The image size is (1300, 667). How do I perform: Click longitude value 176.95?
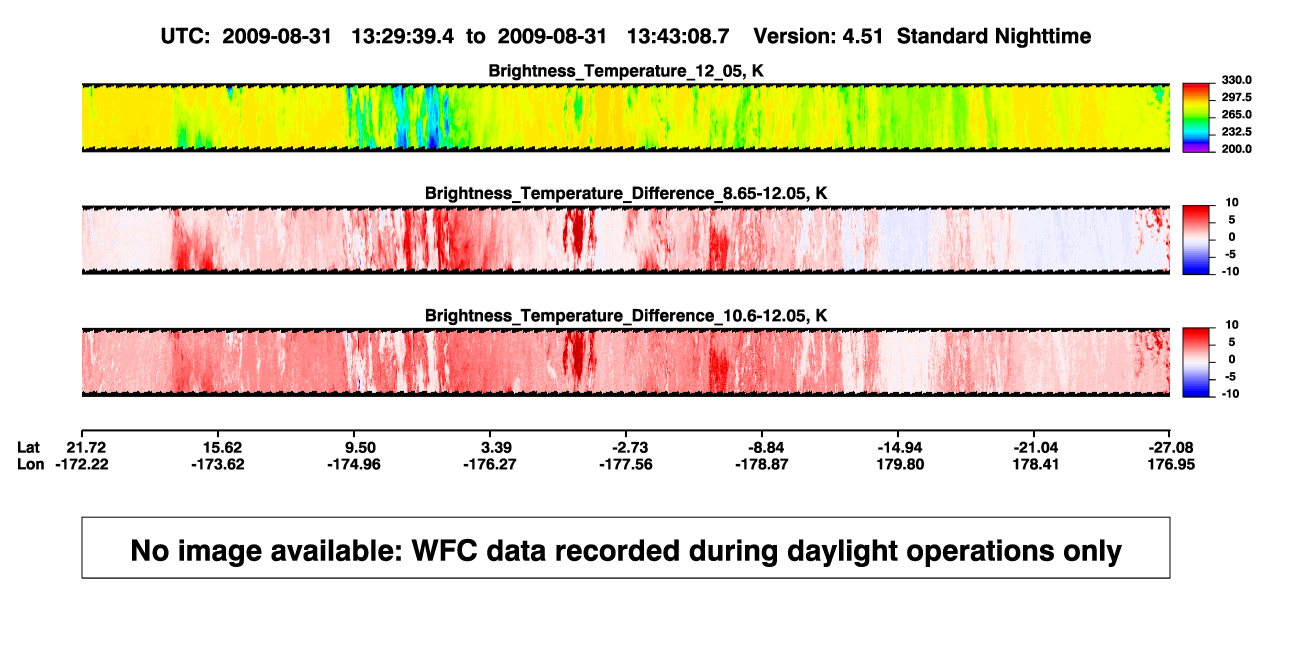pos(1172,464)
